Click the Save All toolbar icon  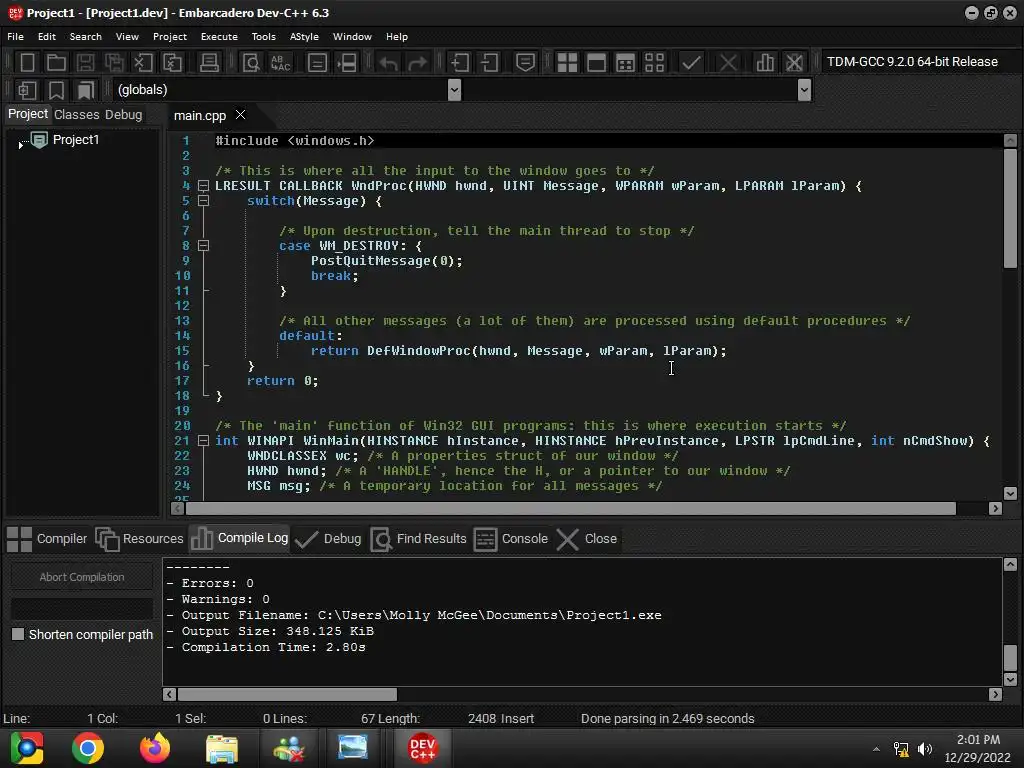pyautogui.click(x=114, y=63)
